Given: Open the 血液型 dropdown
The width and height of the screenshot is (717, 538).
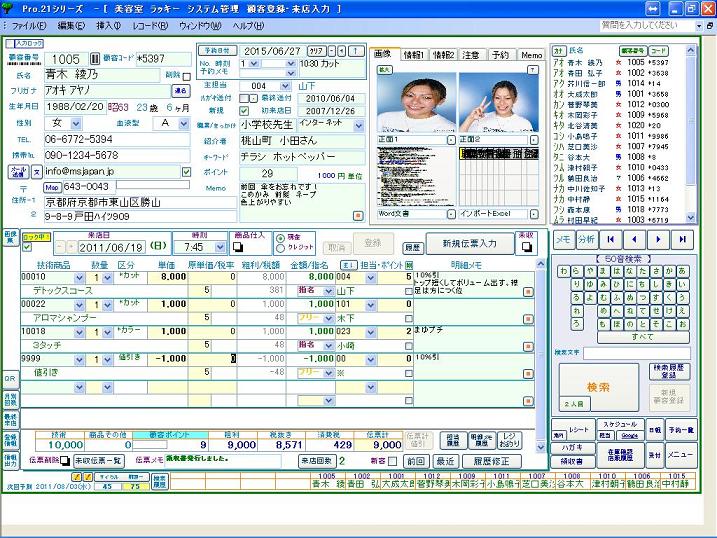Looking at the screenshot, I should point(183,123).
